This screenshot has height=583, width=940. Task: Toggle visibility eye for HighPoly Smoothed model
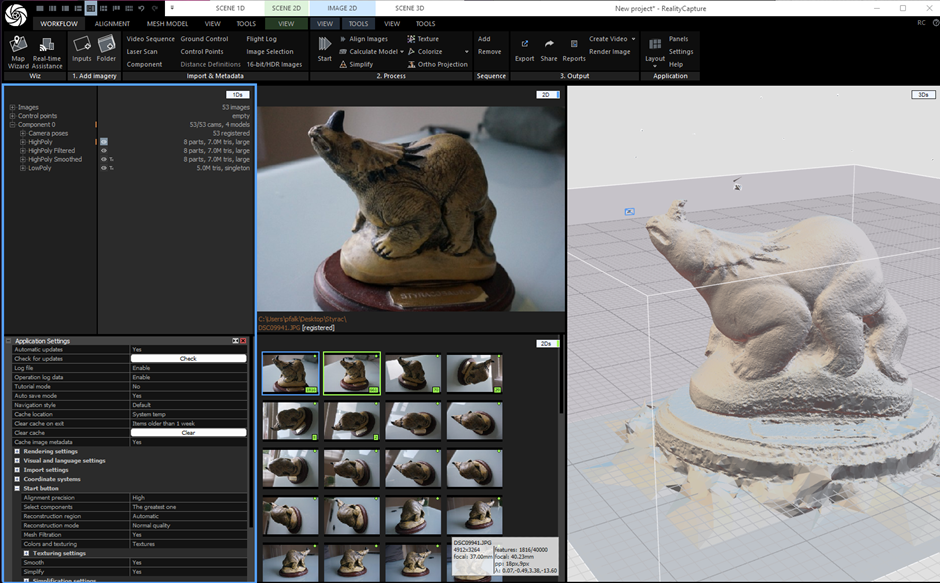pos(104,160)
